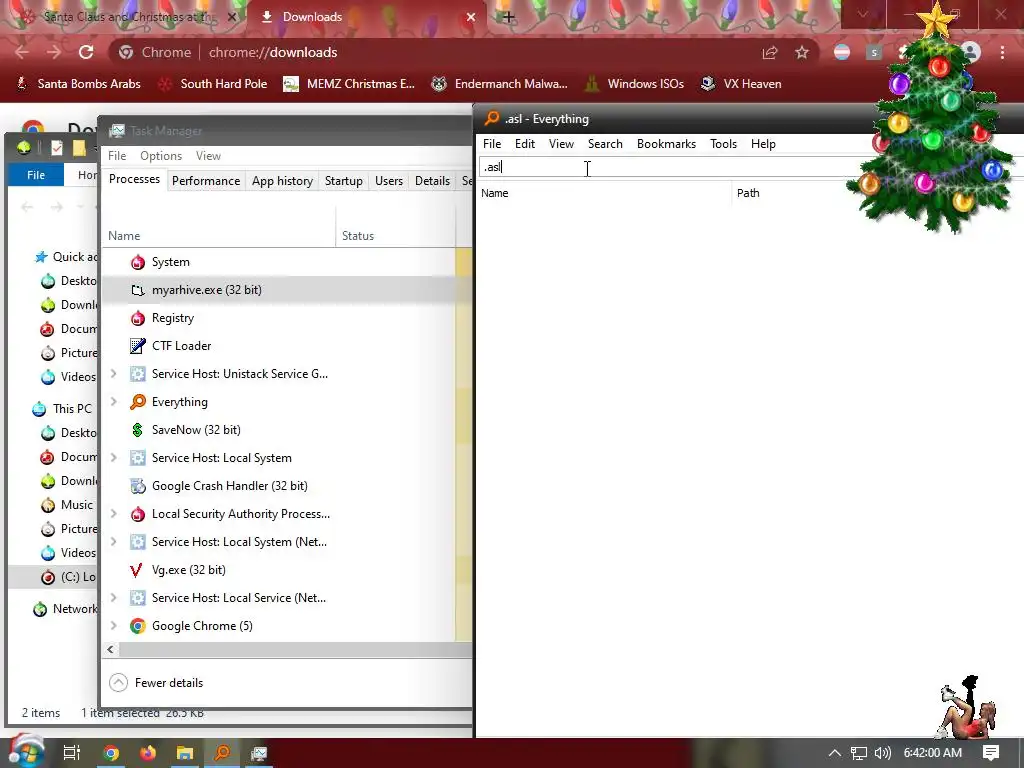The height and width of the screenshot is (768, 1024).
Task: Open Chrome's three-dot menu
Action: point(1002,52)
